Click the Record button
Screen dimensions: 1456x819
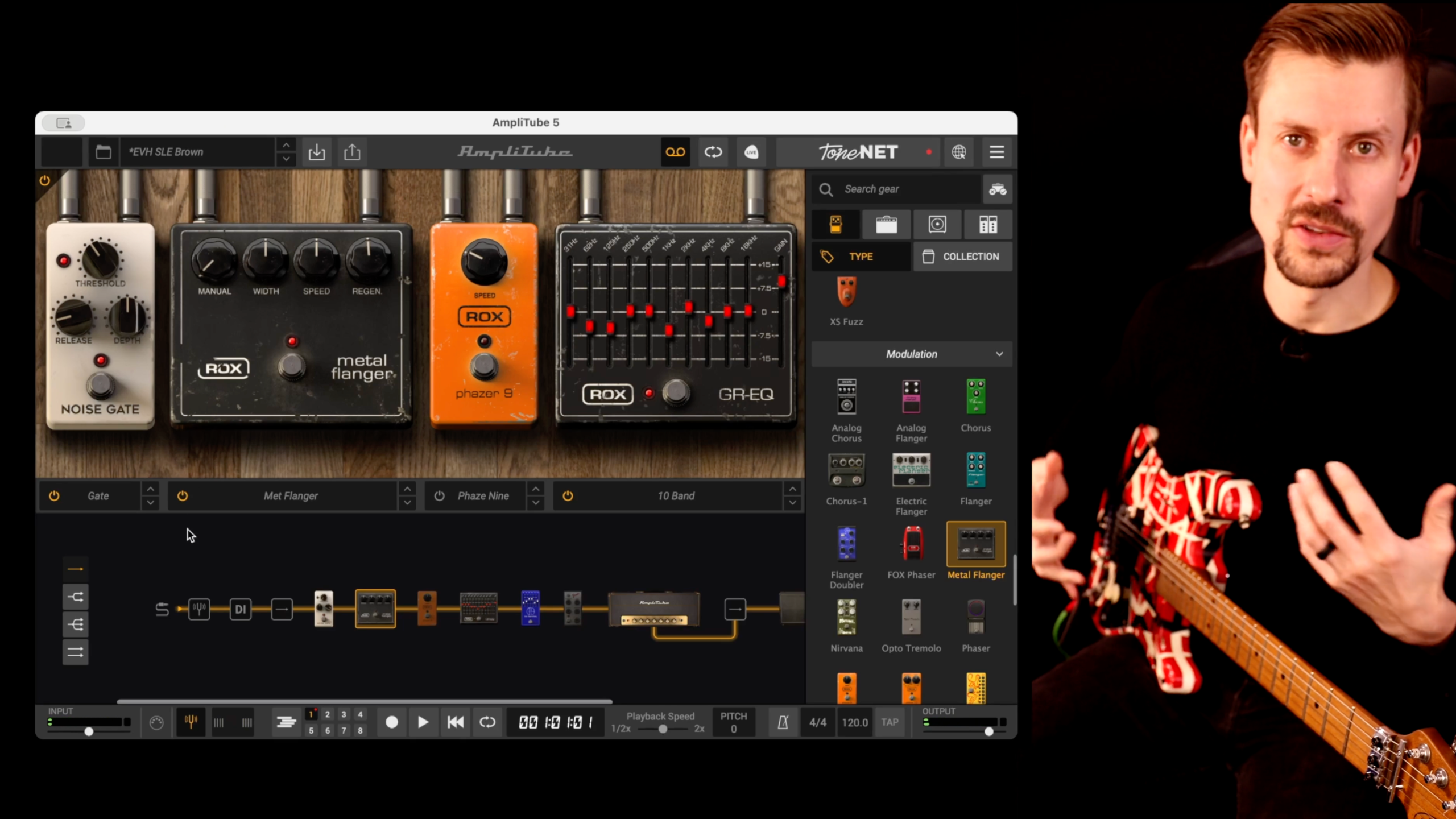[x=391, y=722]
